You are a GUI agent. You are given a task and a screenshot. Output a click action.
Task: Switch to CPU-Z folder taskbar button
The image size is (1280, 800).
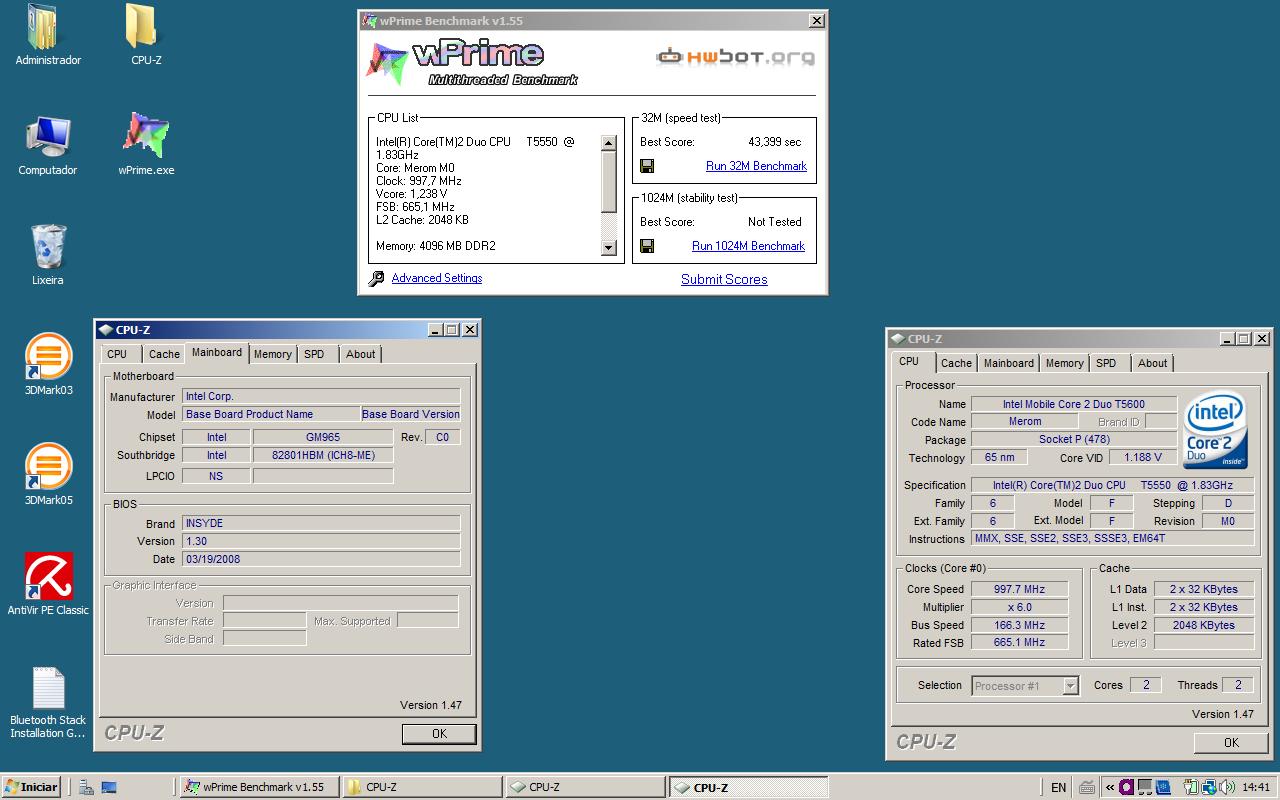pyautogui.click(x=422, y=787)
